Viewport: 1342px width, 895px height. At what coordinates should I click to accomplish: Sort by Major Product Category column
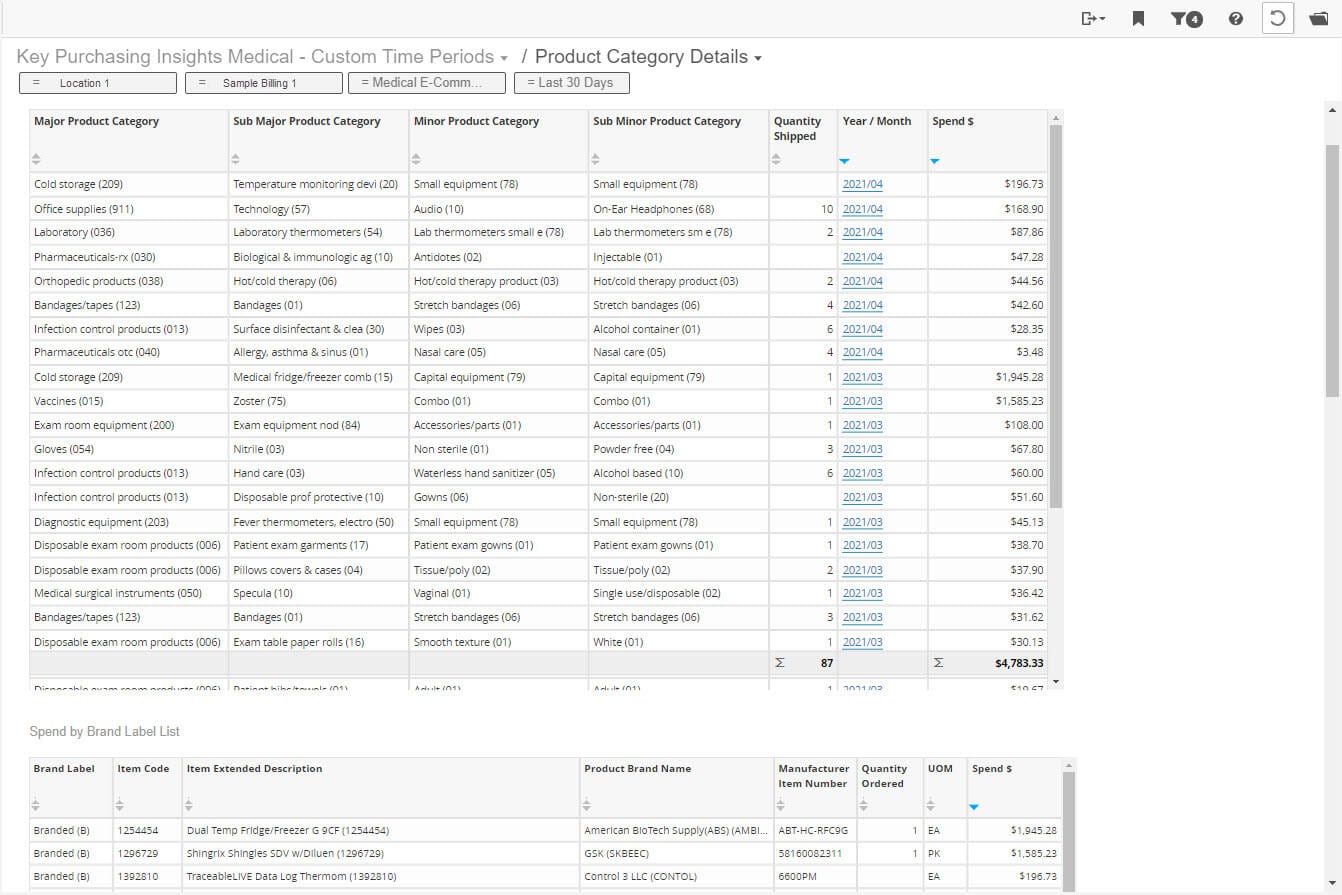[37, 159]
